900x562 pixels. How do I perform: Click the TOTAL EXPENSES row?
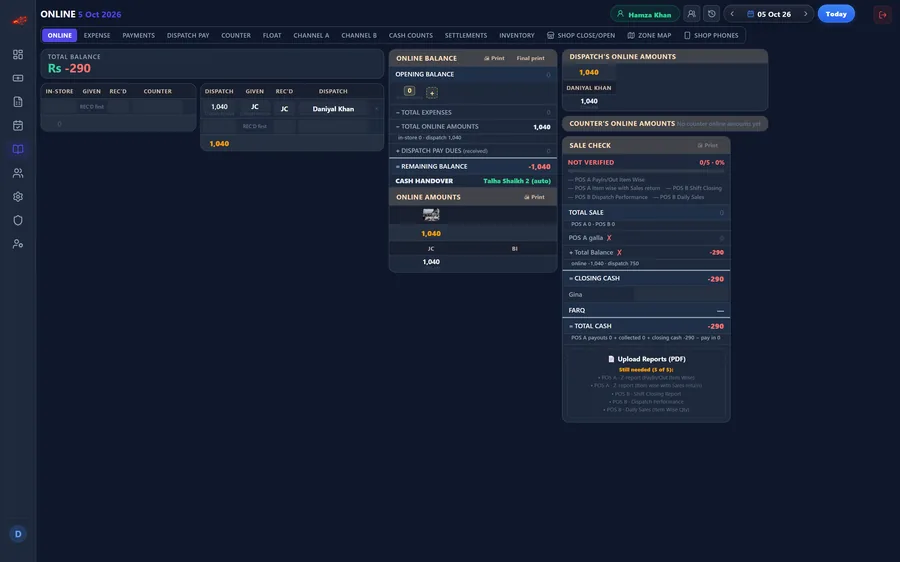tap(473, 113)
